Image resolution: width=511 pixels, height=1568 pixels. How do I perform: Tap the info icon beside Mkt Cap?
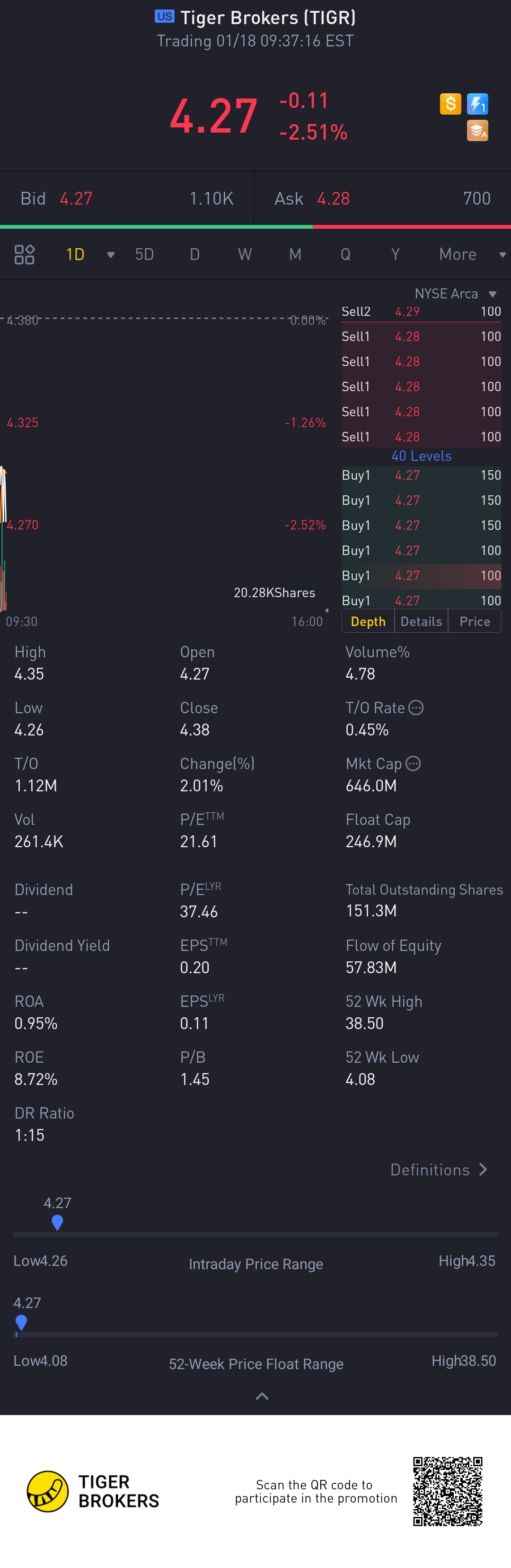413,763
